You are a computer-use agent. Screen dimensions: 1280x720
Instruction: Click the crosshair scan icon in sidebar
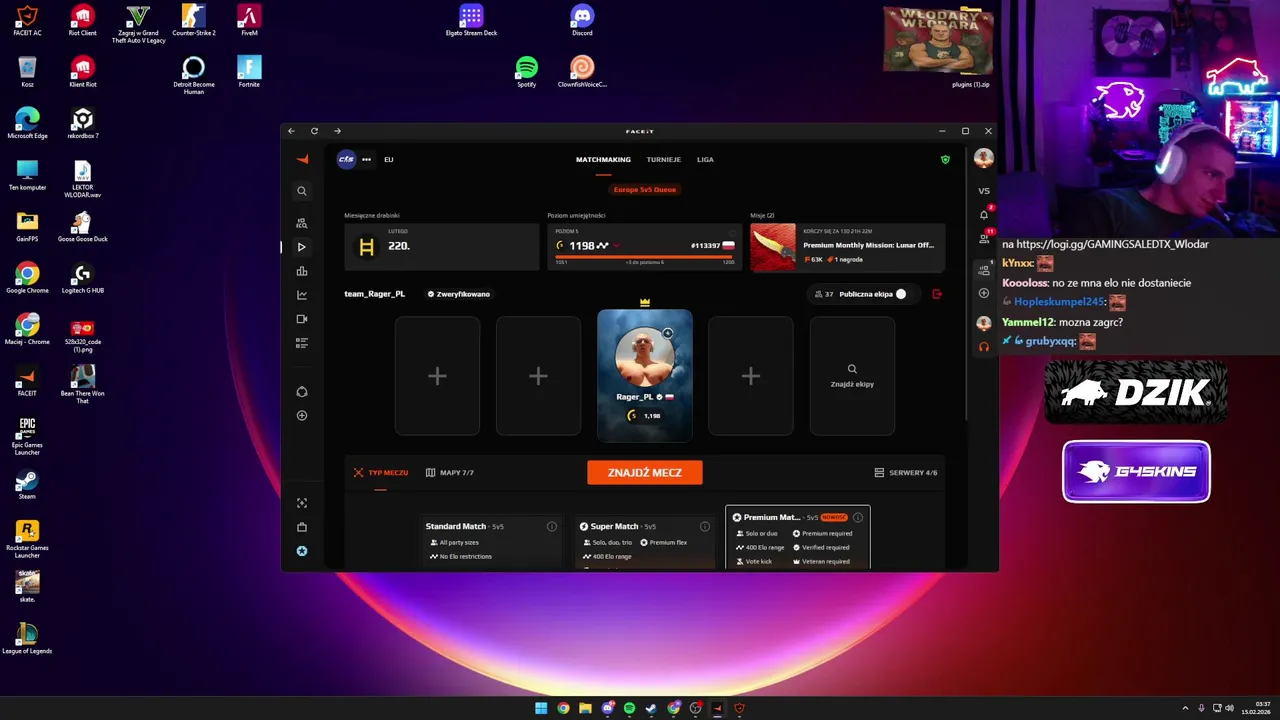coord(302,503)
